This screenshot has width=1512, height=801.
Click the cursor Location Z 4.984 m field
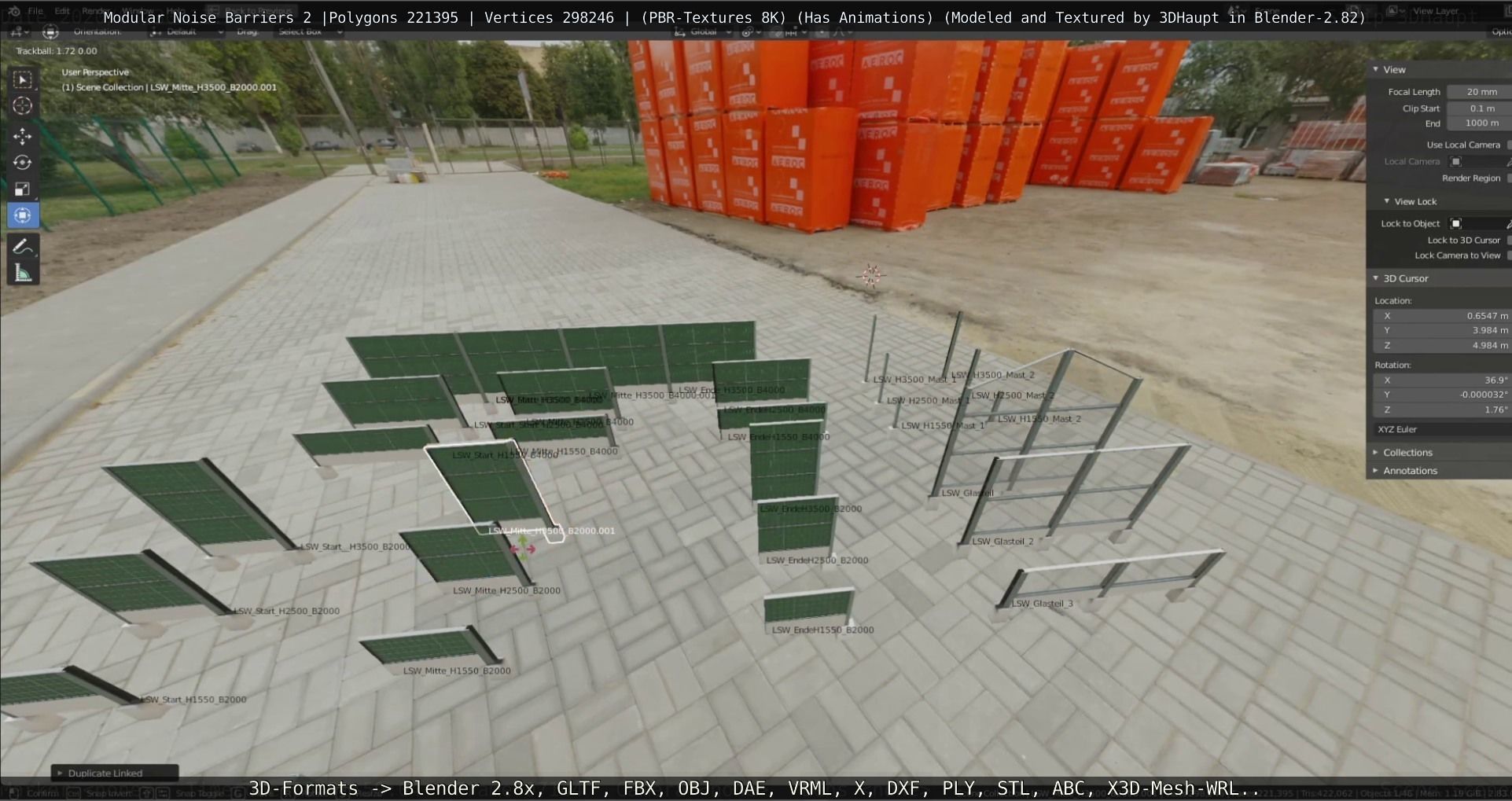1442,346
